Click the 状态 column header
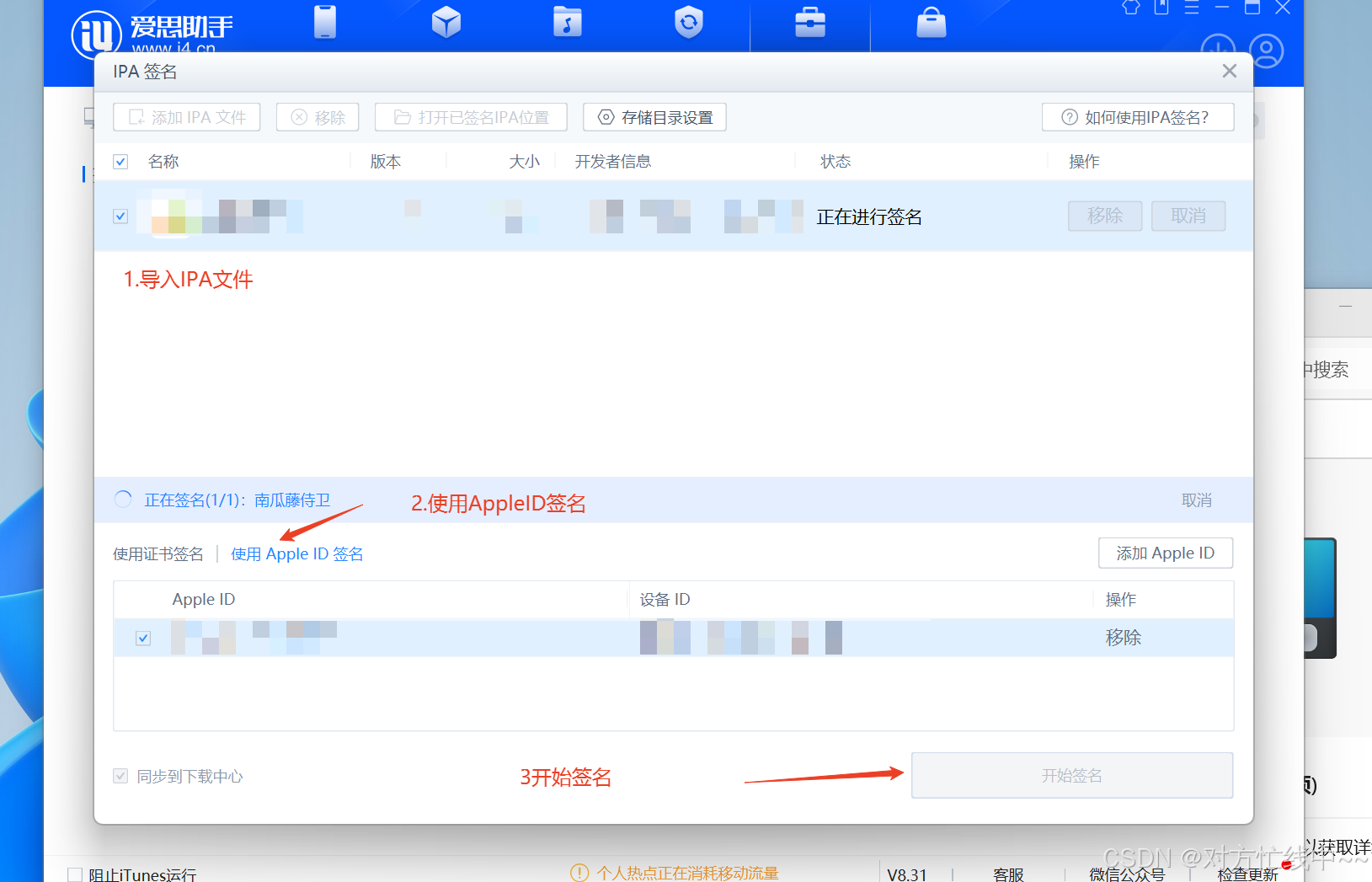This screenshot has width=1372, height=882. tap(835, 162)
